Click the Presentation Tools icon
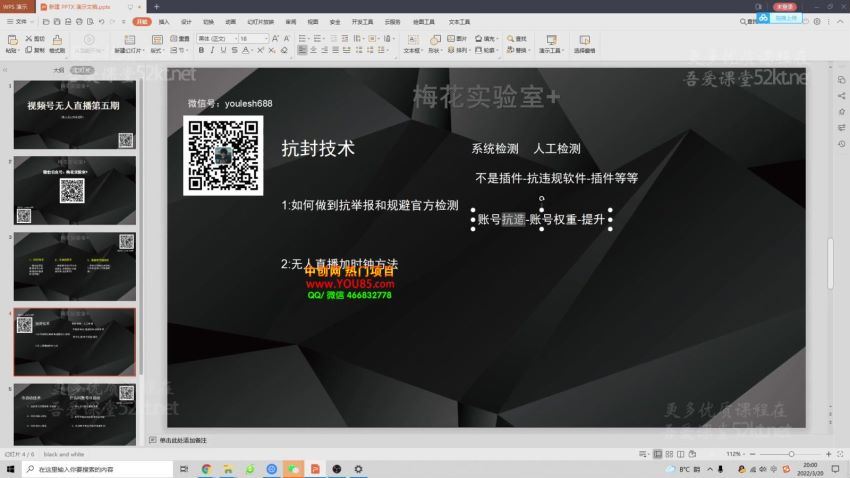Screen dimensions: 850x478 [x=551, y=40]
